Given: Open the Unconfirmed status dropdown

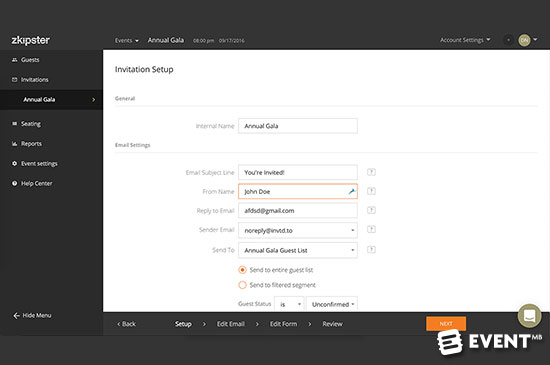Looking at the screenshot, I should 332,304.
